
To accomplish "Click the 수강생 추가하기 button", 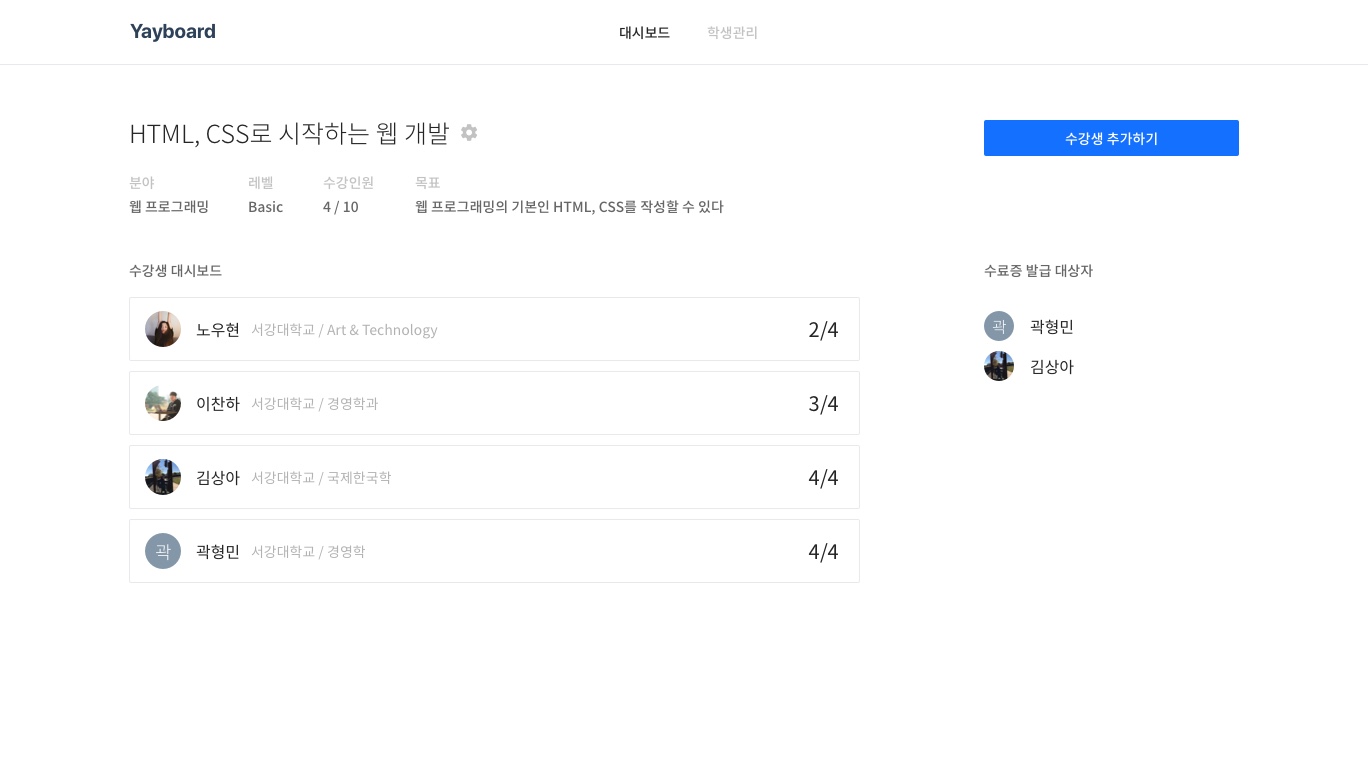I will pyautogui.click(x=1111, y=138).
